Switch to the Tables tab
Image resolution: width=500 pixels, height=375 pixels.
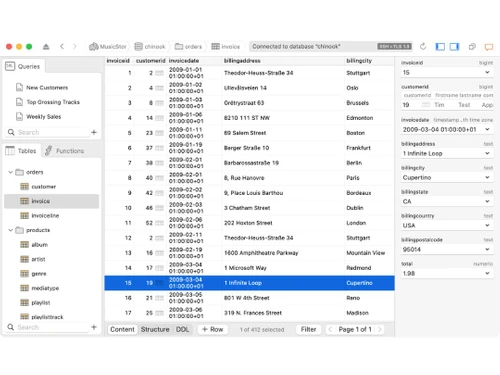tap(21, 151)
